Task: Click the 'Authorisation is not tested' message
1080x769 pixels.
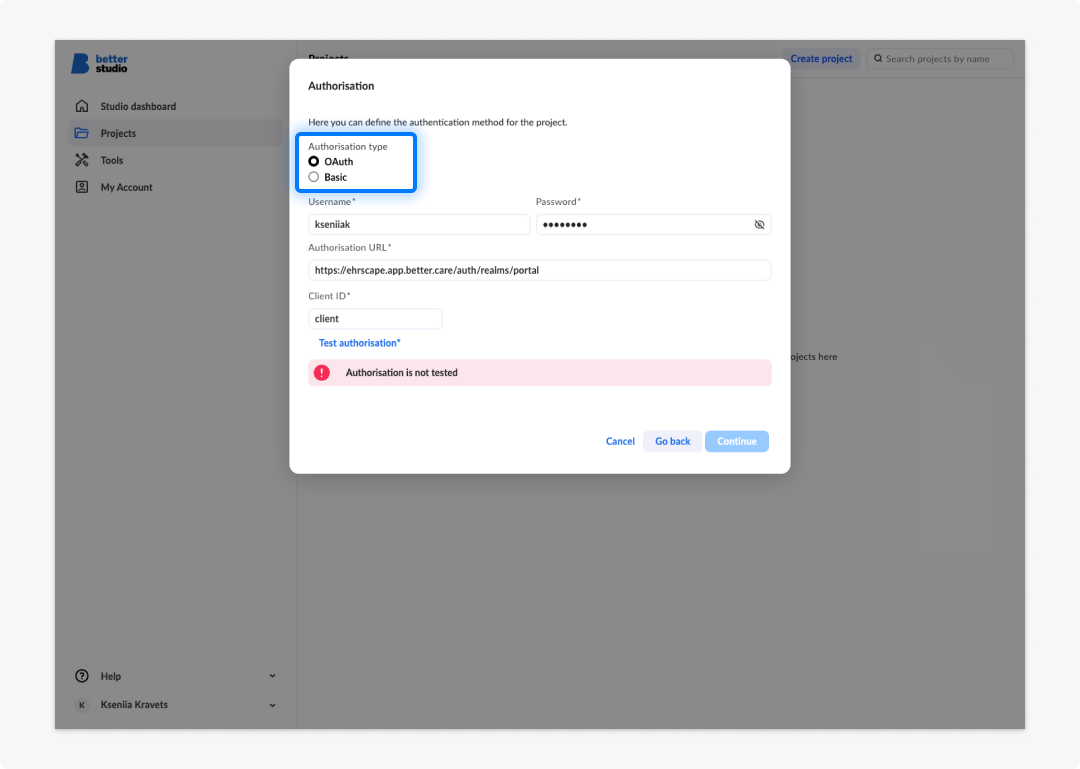Action: [x=402, y=373]
